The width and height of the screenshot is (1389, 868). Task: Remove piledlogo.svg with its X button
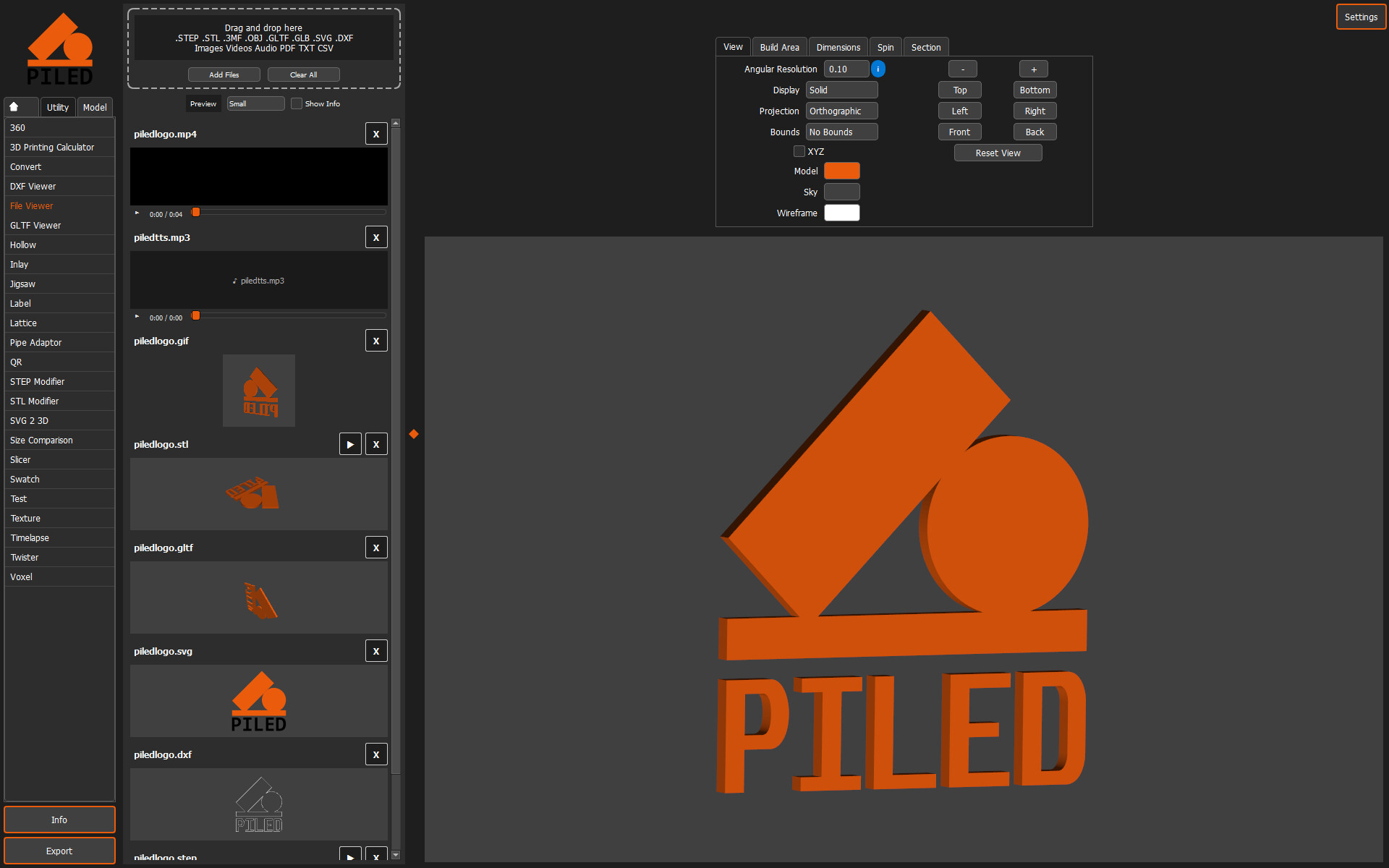pos(376,651)
